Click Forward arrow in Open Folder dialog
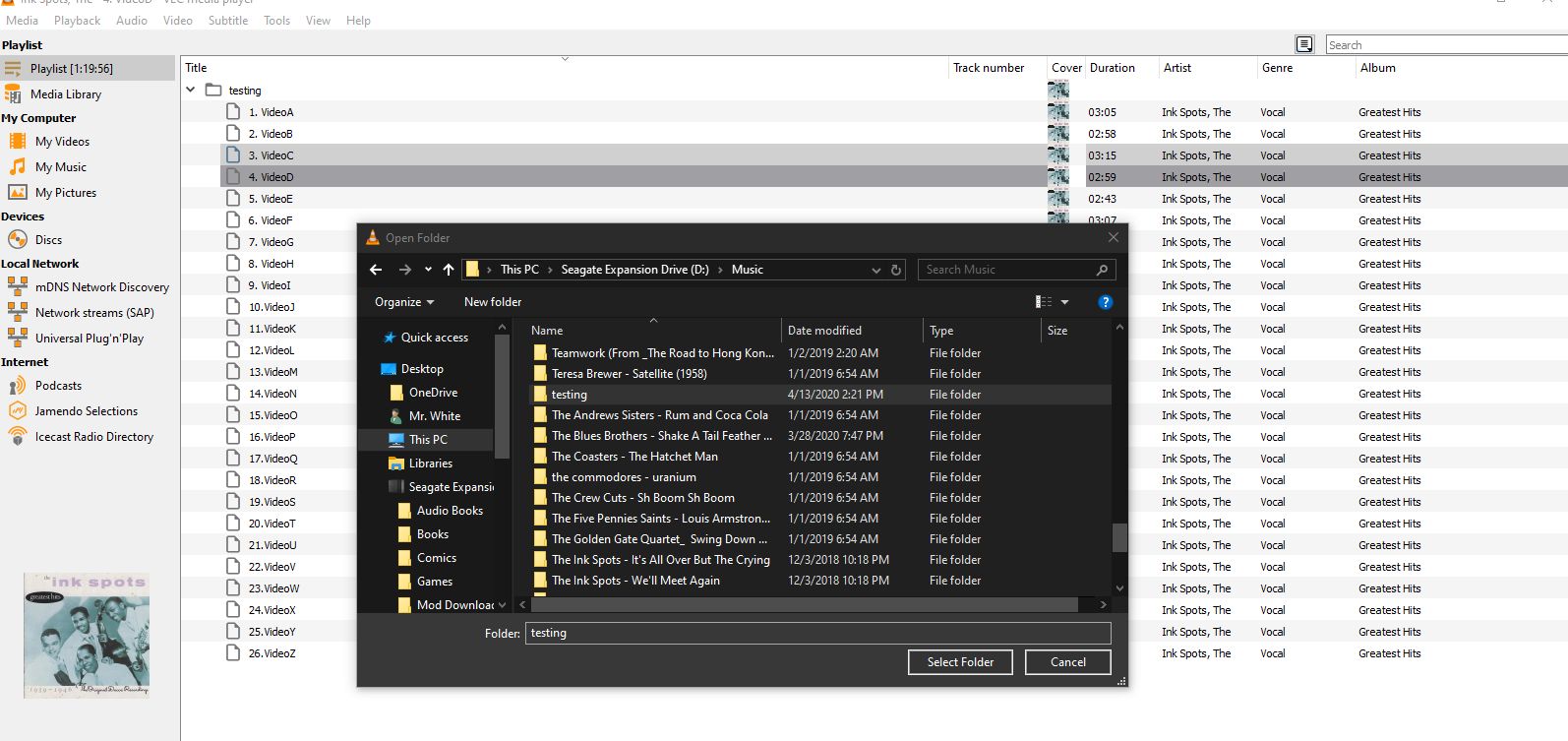Viewport: 1568px width, 741px height. 404,270
